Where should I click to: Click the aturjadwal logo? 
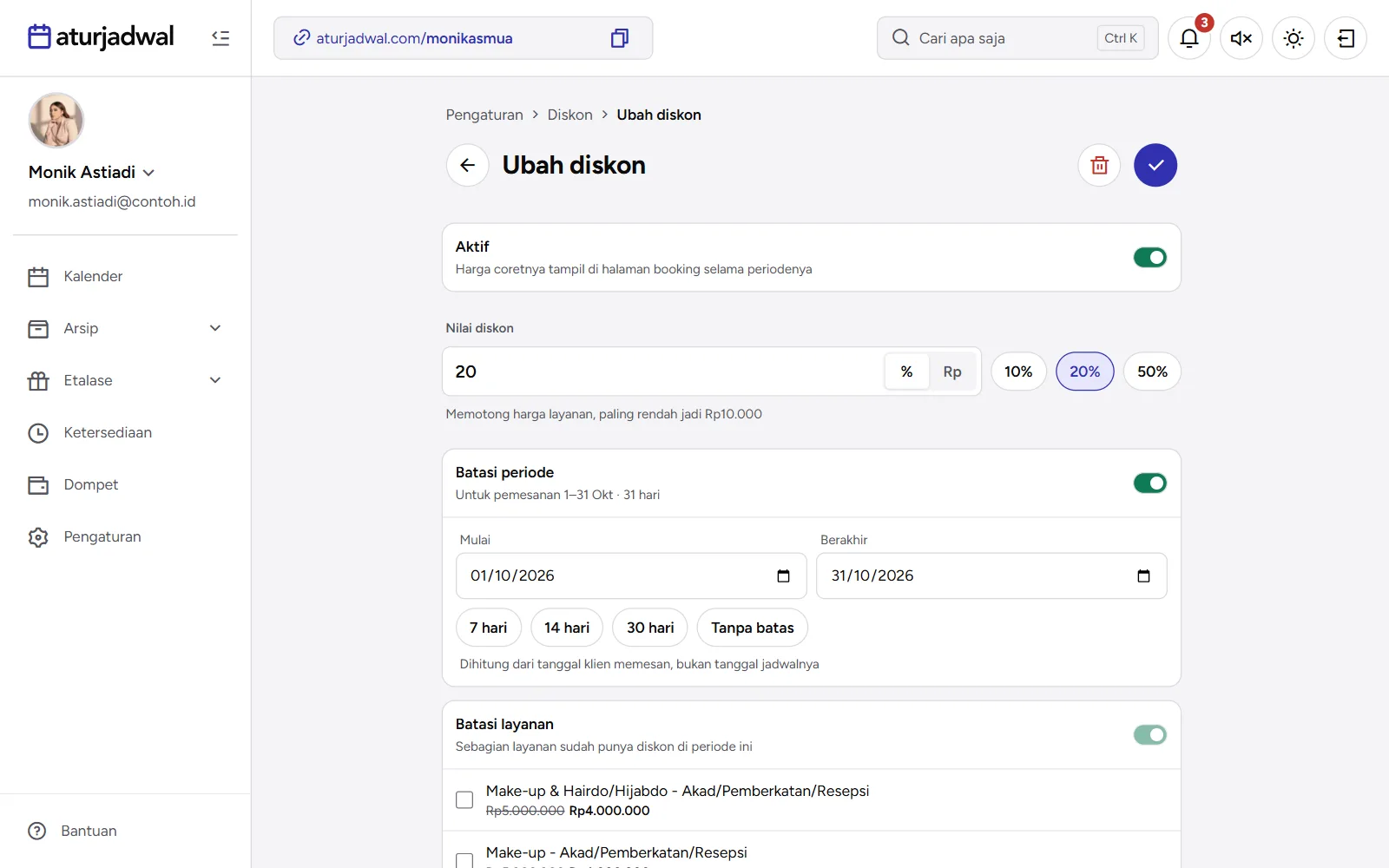point(101,36)
